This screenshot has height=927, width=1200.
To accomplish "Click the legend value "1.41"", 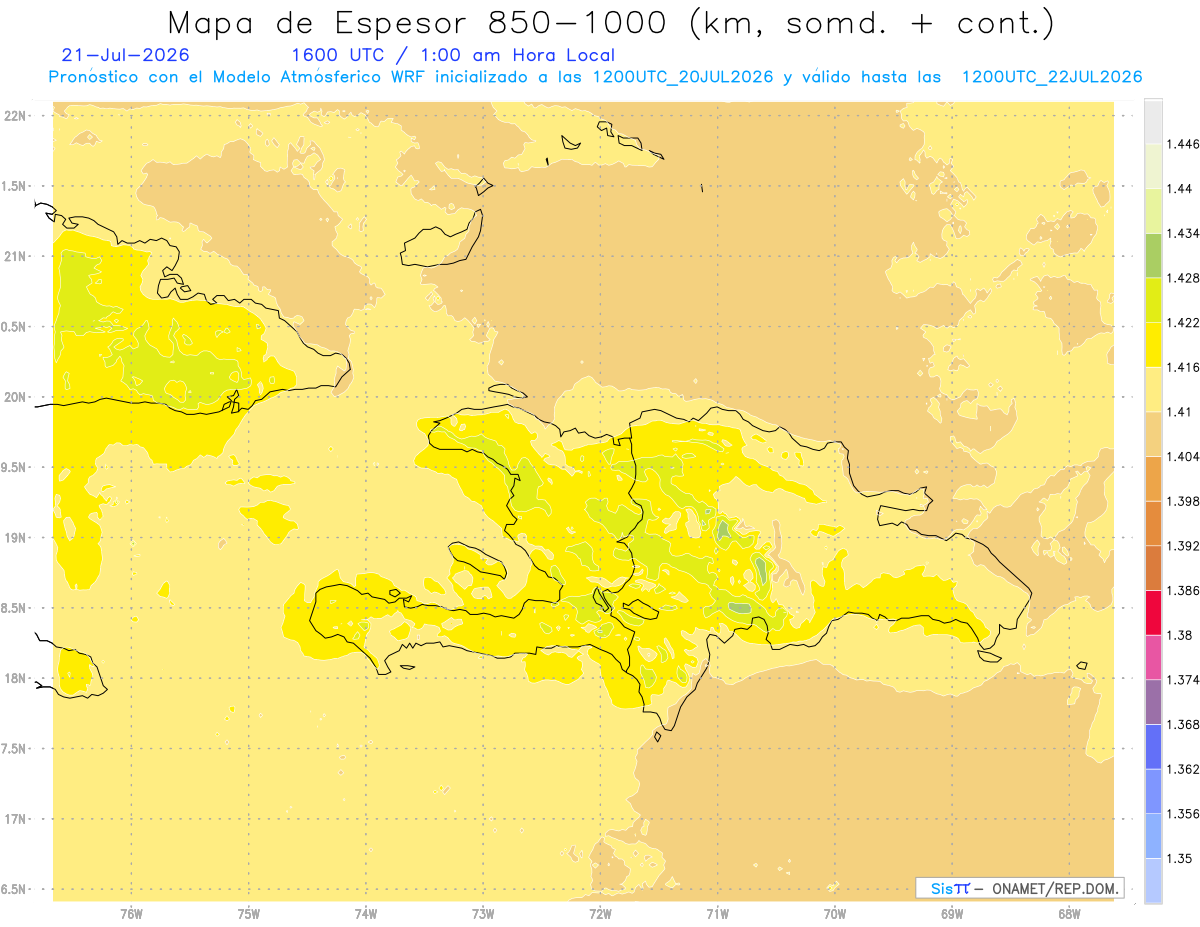I will click(1179, 412).
